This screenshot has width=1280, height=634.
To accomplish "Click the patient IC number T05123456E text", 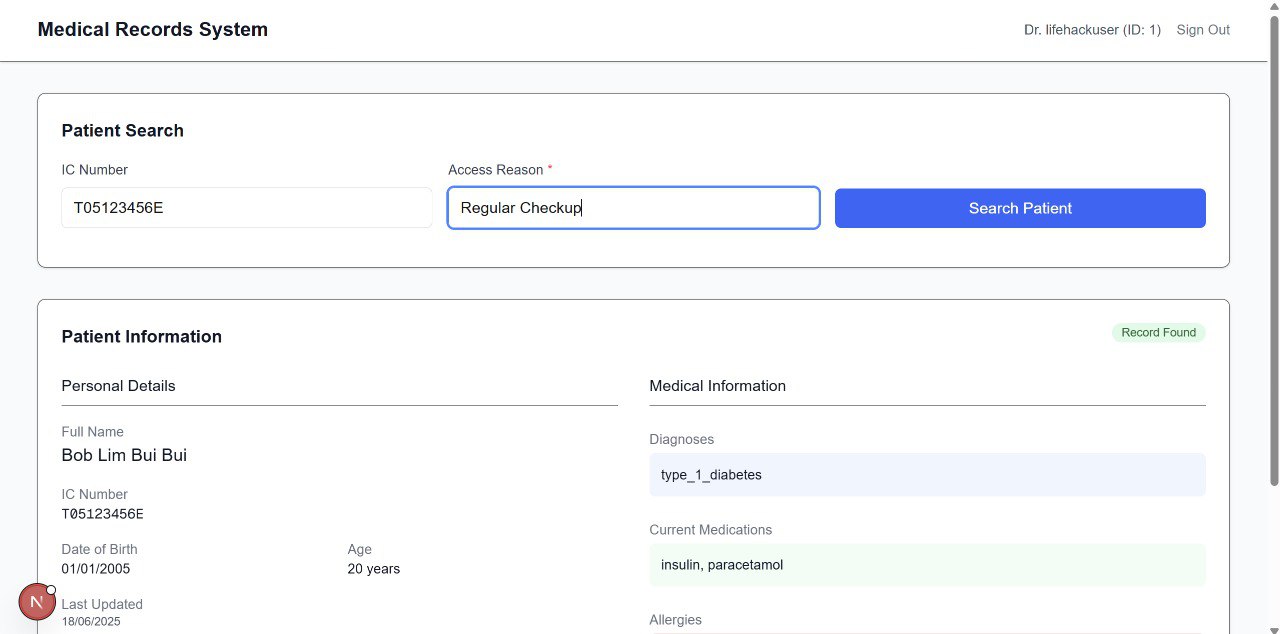I will (103, 514).
